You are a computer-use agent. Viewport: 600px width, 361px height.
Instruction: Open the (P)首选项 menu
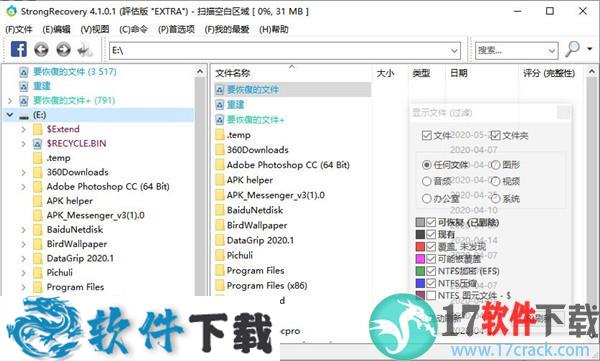point(176,29)
